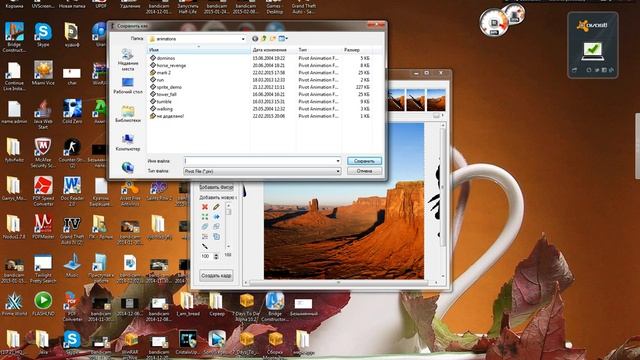Open the PDF Speed Converter desktop icon

point(43,191)
